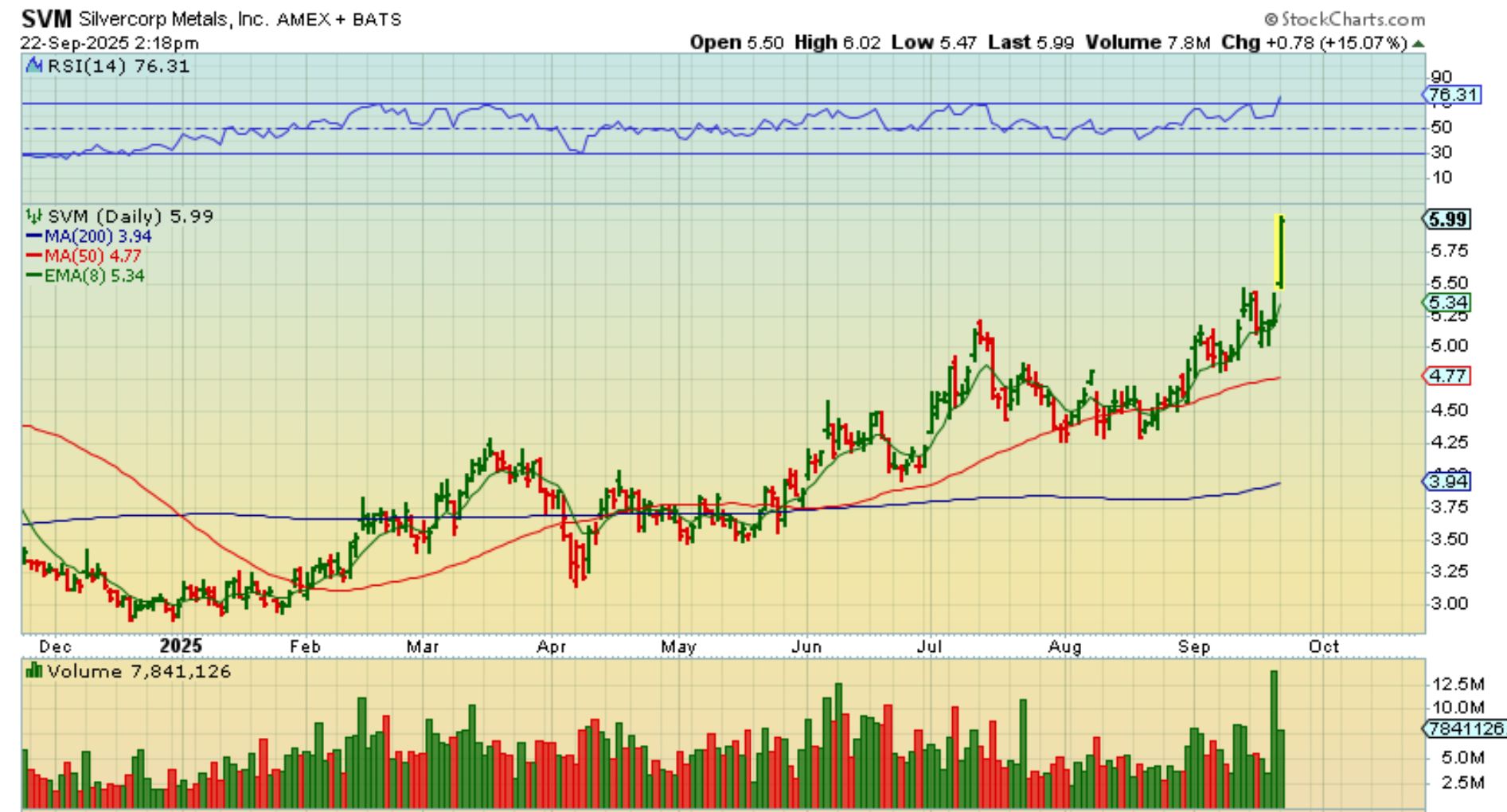Click the RSI indicator icon beside RSI(14)
1507x812 pixels.
[x=34, y=65]
